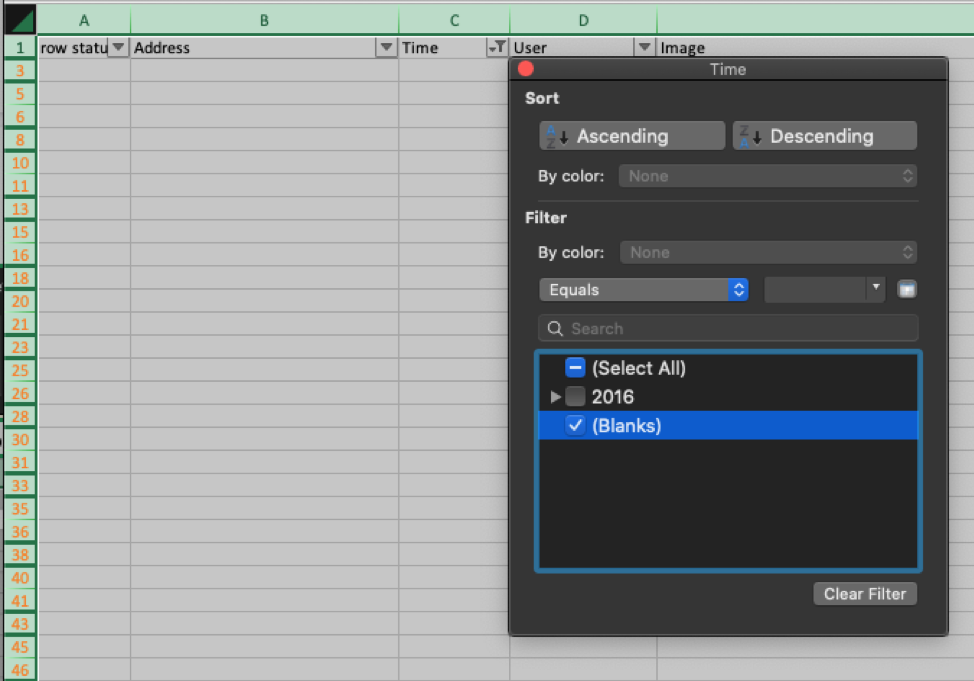
Task: Open the Equals condition dropdown
Action: (x=644, y=290)
